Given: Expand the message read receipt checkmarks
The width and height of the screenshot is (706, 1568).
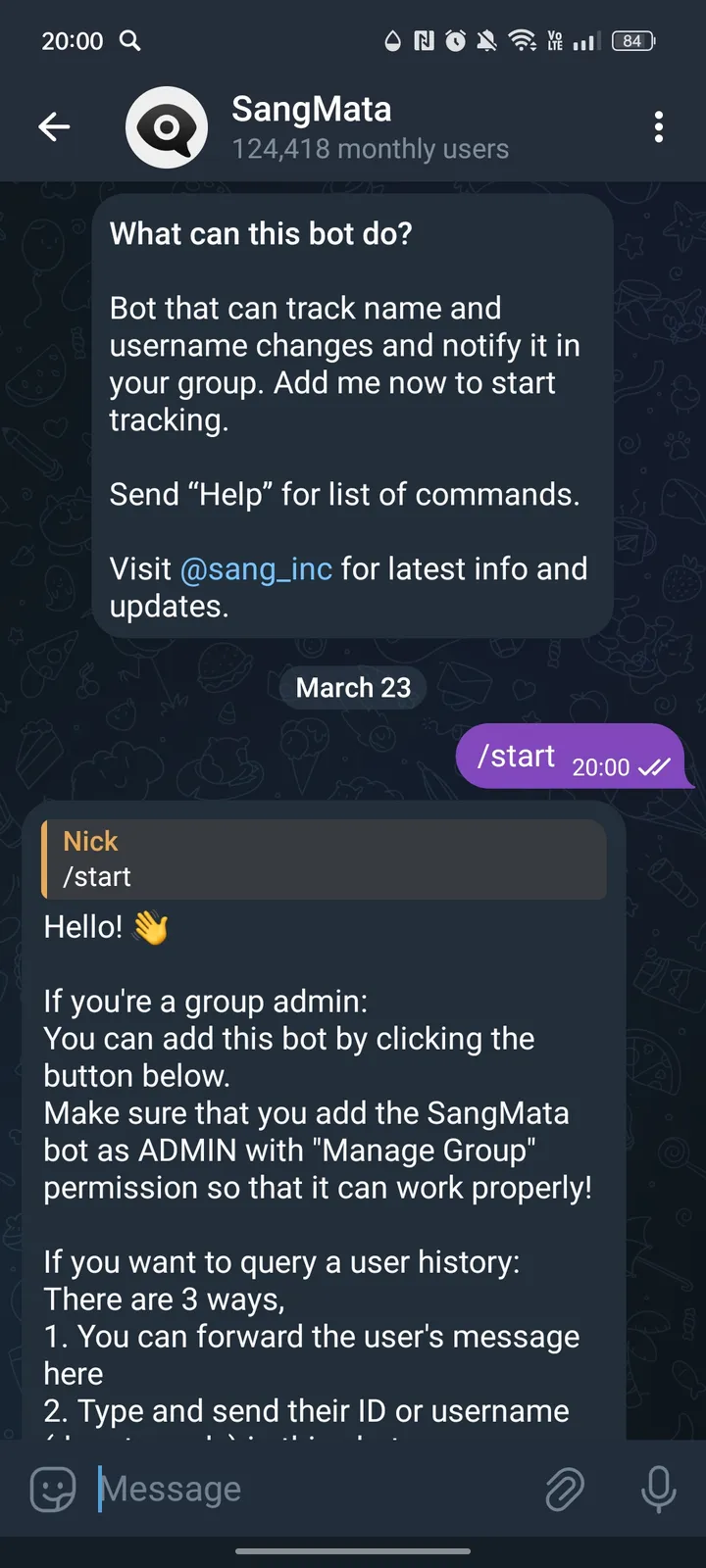Looking at the screenshot, I should 654,770.
